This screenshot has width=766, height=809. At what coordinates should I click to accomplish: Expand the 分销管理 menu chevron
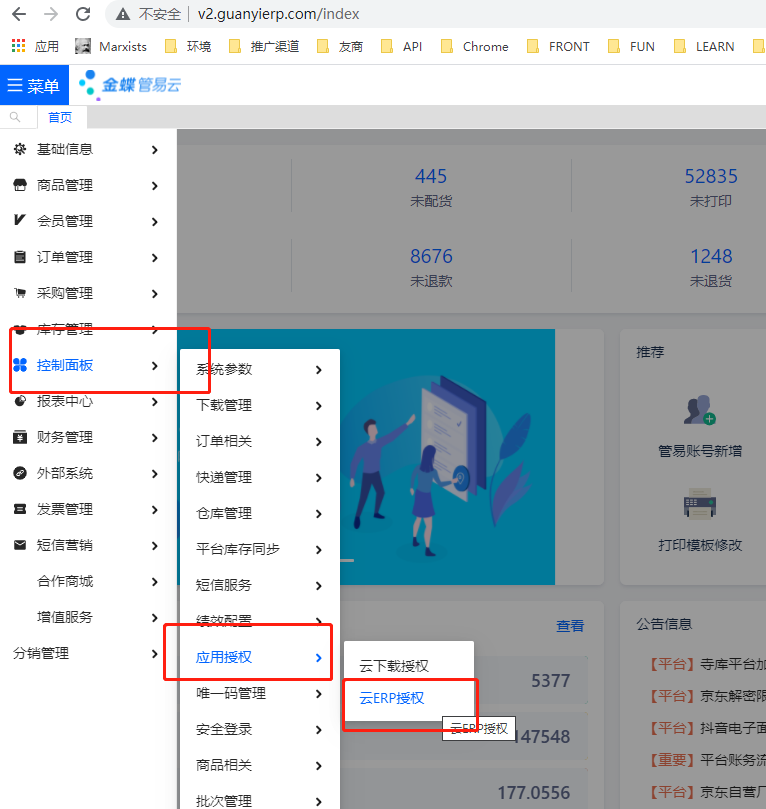pyautogui.click(x=154, y=654)
